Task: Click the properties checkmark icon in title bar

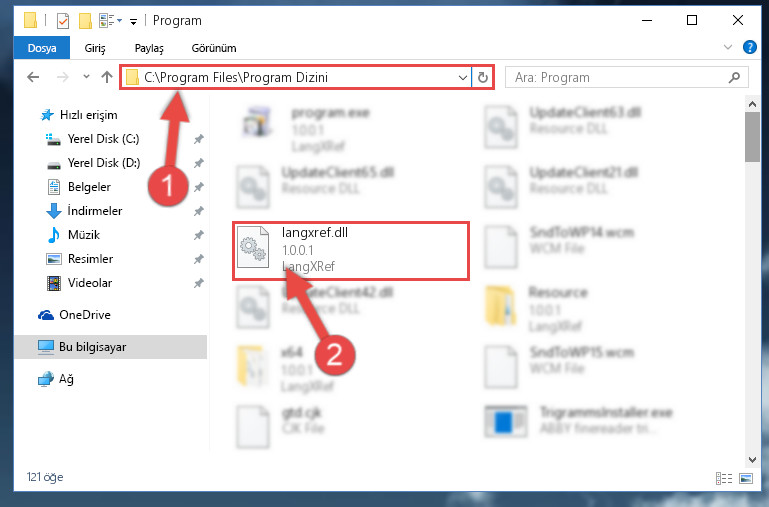Action: pyautogui.click(x=63, y=21)
